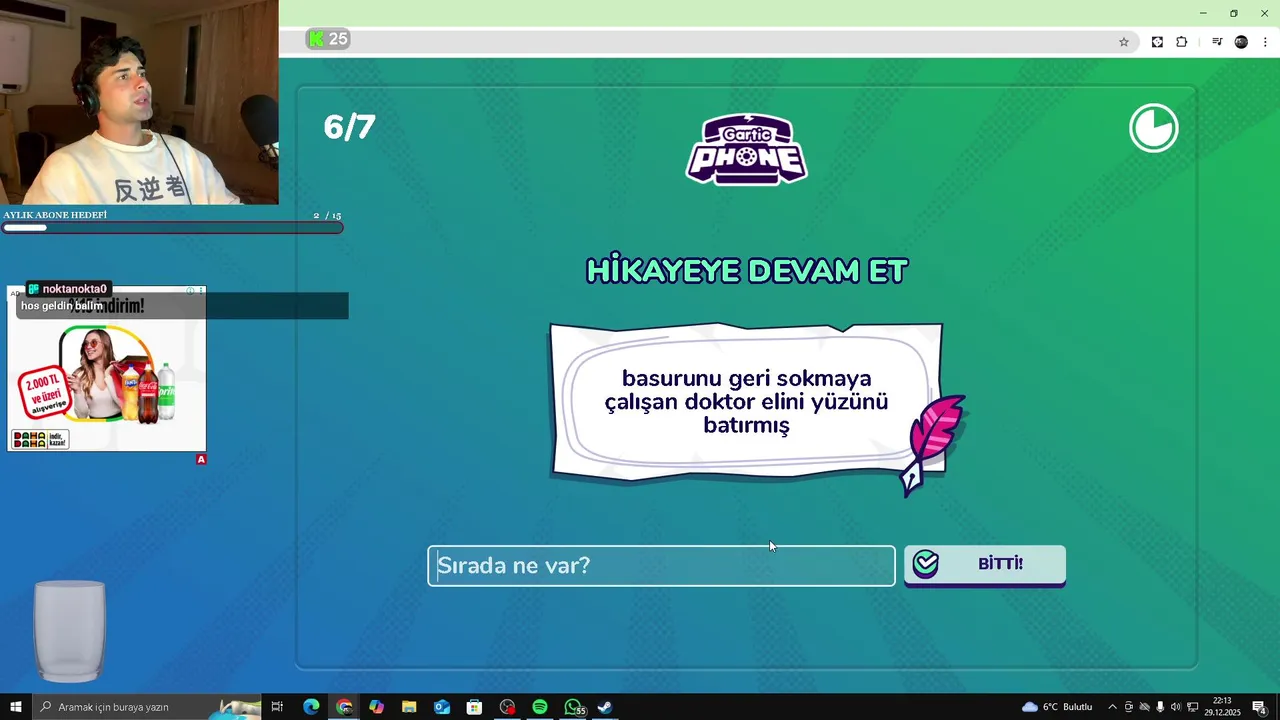Click the streamer webcam overlay
The width and height of the screenshot is (1280, 720).
tap(139, 102)
